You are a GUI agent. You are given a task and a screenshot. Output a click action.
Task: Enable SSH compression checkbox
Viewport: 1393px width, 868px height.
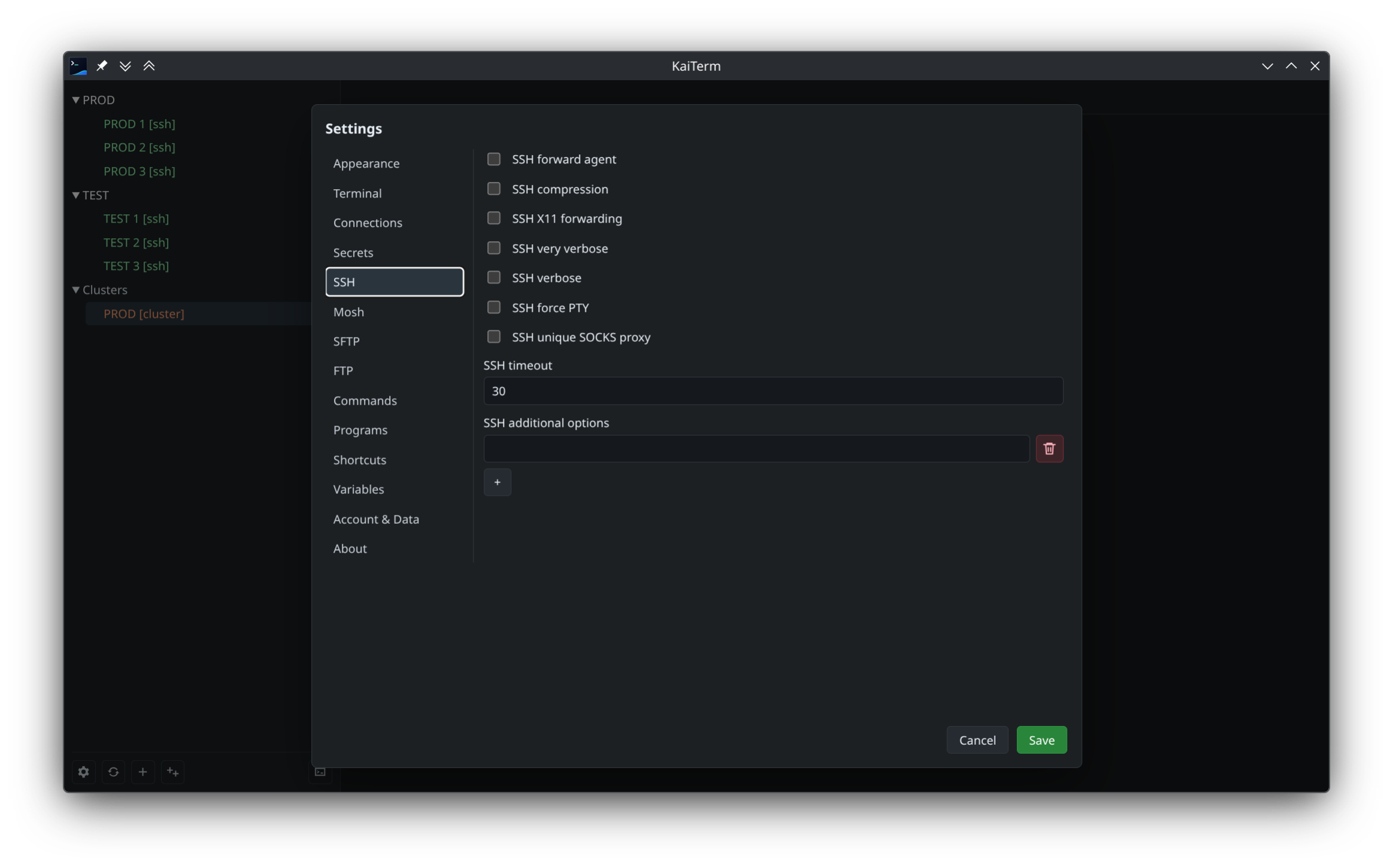click(x=493, y=189)
